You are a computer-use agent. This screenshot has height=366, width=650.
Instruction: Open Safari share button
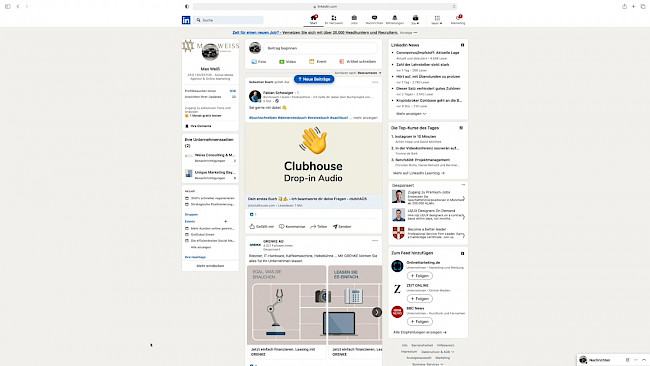coord(624,6)
